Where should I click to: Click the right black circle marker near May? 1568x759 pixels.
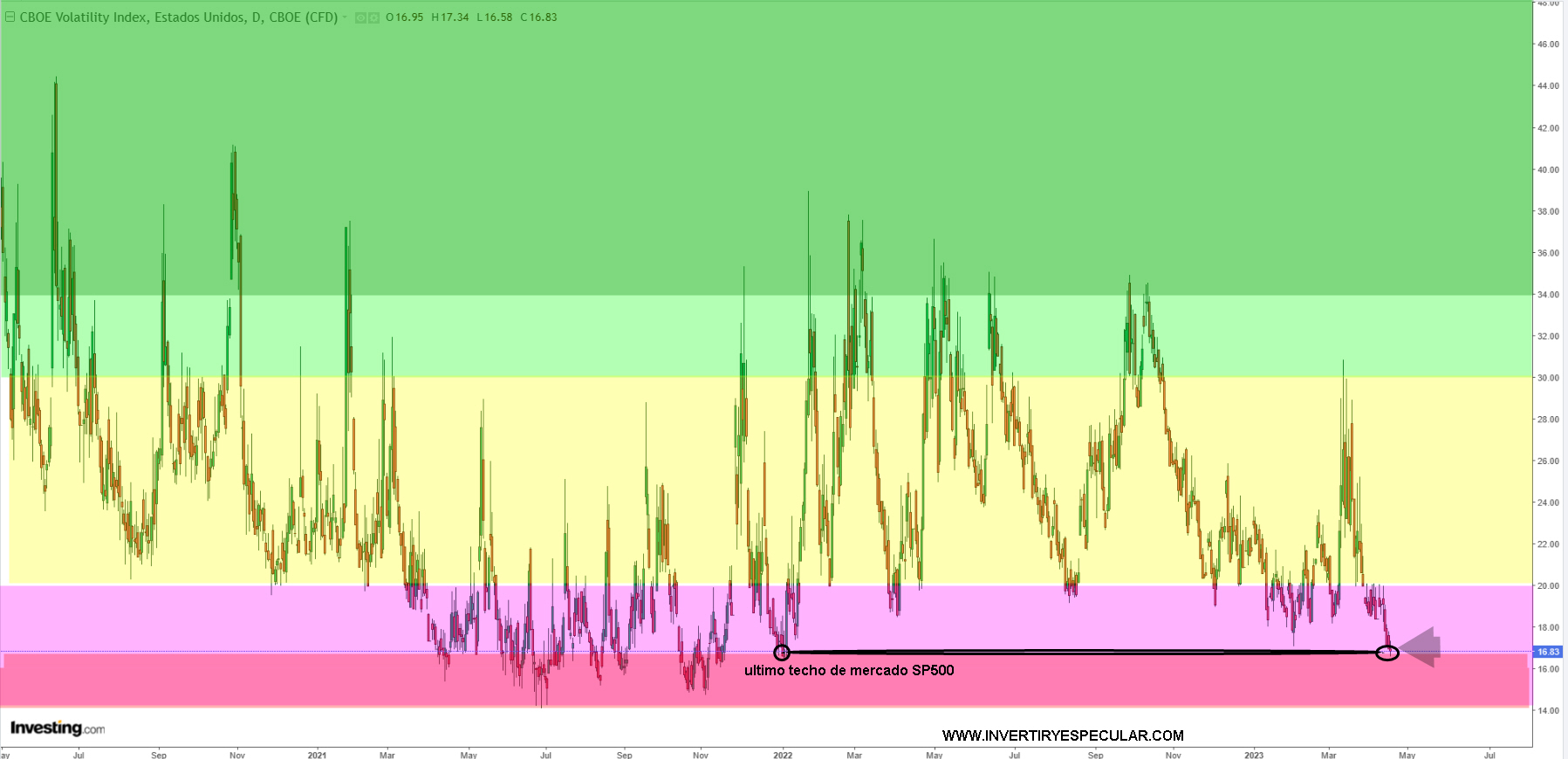(x=1387, y=653)
